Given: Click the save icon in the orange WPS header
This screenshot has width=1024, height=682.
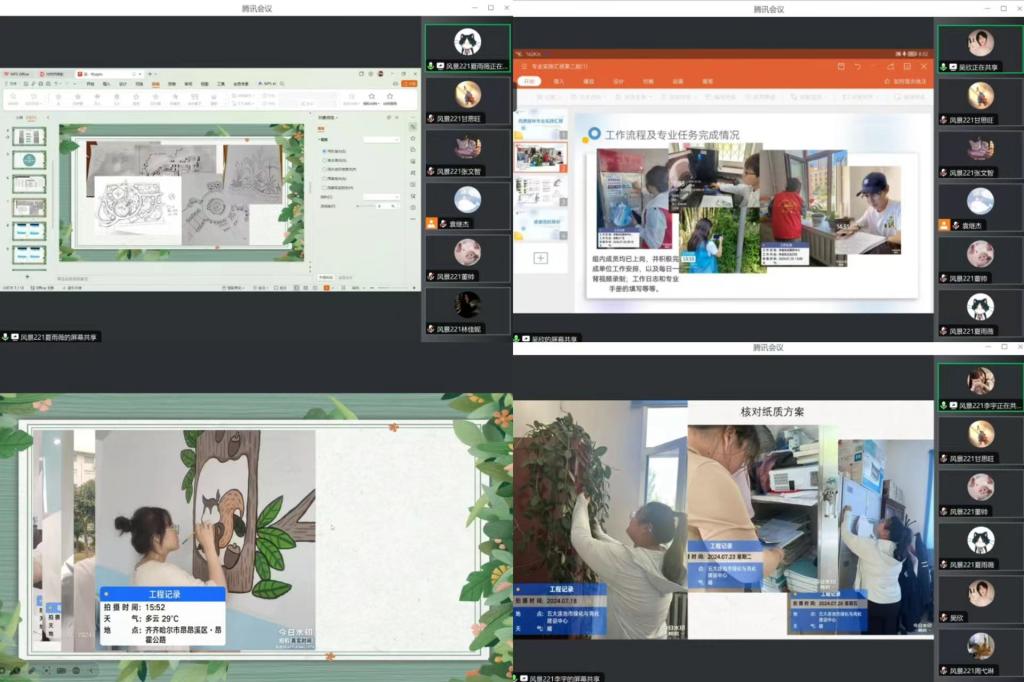Looking at the screenshot, I should [x=840, y=66].
